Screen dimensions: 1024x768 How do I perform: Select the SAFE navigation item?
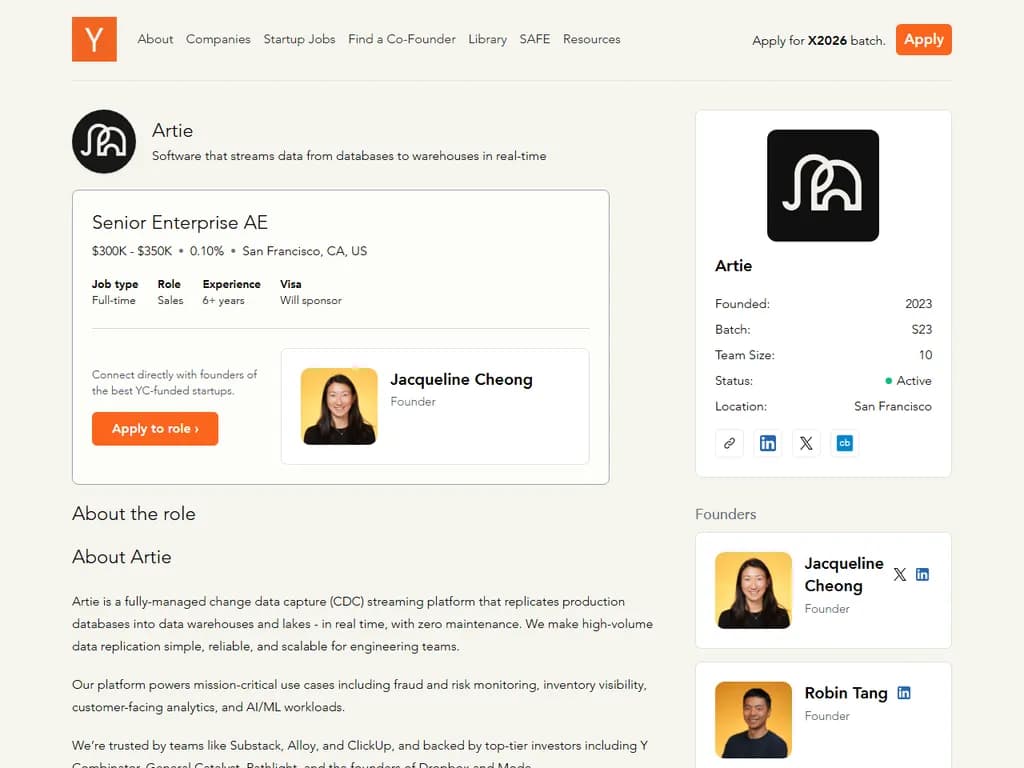click(x=535, y=39)
